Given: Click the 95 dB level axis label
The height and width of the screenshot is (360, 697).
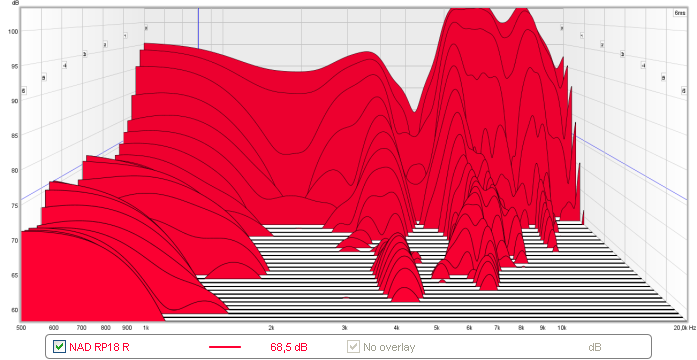Looking at the screenshot, I should point(14,66).
